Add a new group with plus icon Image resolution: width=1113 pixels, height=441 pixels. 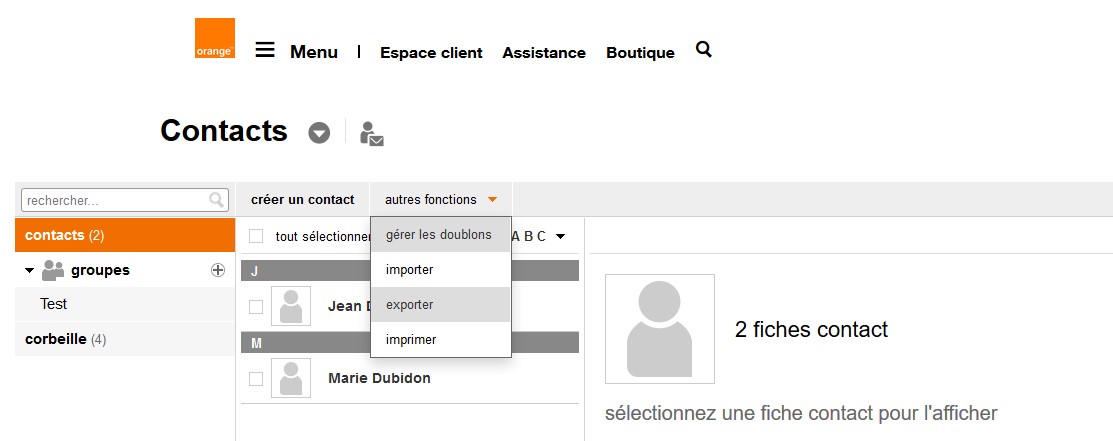218,270
